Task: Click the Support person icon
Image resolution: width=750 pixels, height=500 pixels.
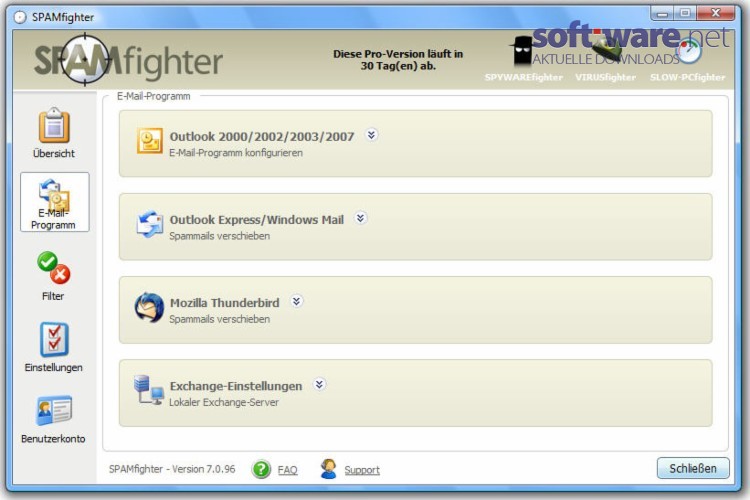Action: pos(328,469)
